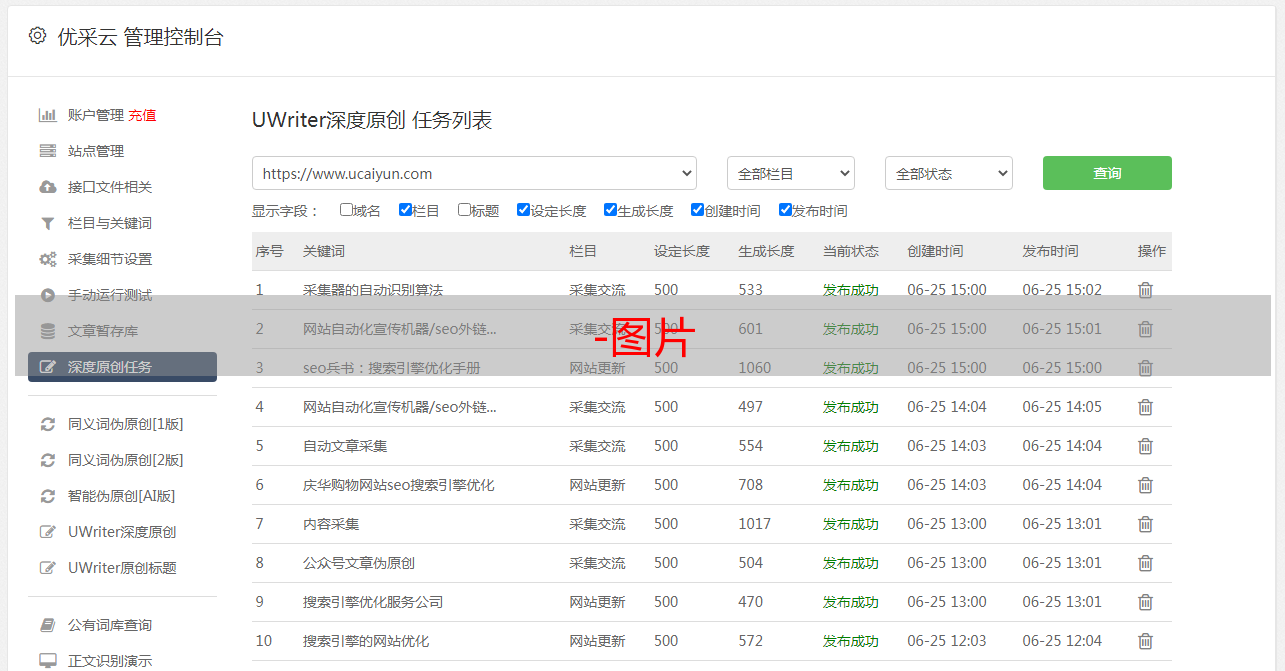
Task: Expand the 全部状态 dropdown
Action: coord(948,173)
